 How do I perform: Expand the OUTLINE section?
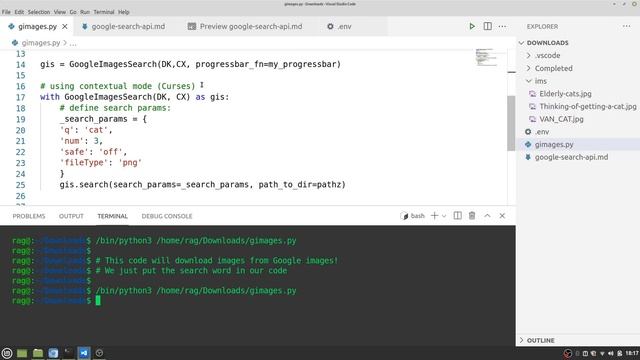pyautogui.click(x=540, y=340)
